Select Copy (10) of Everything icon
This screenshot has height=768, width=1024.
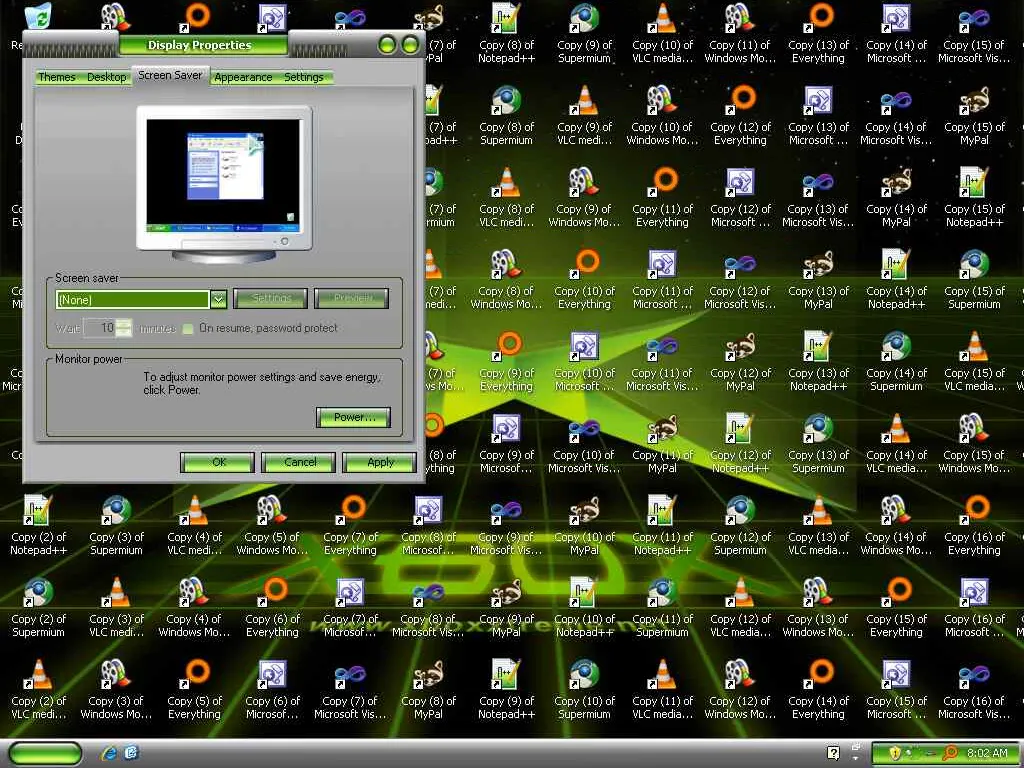584,264
